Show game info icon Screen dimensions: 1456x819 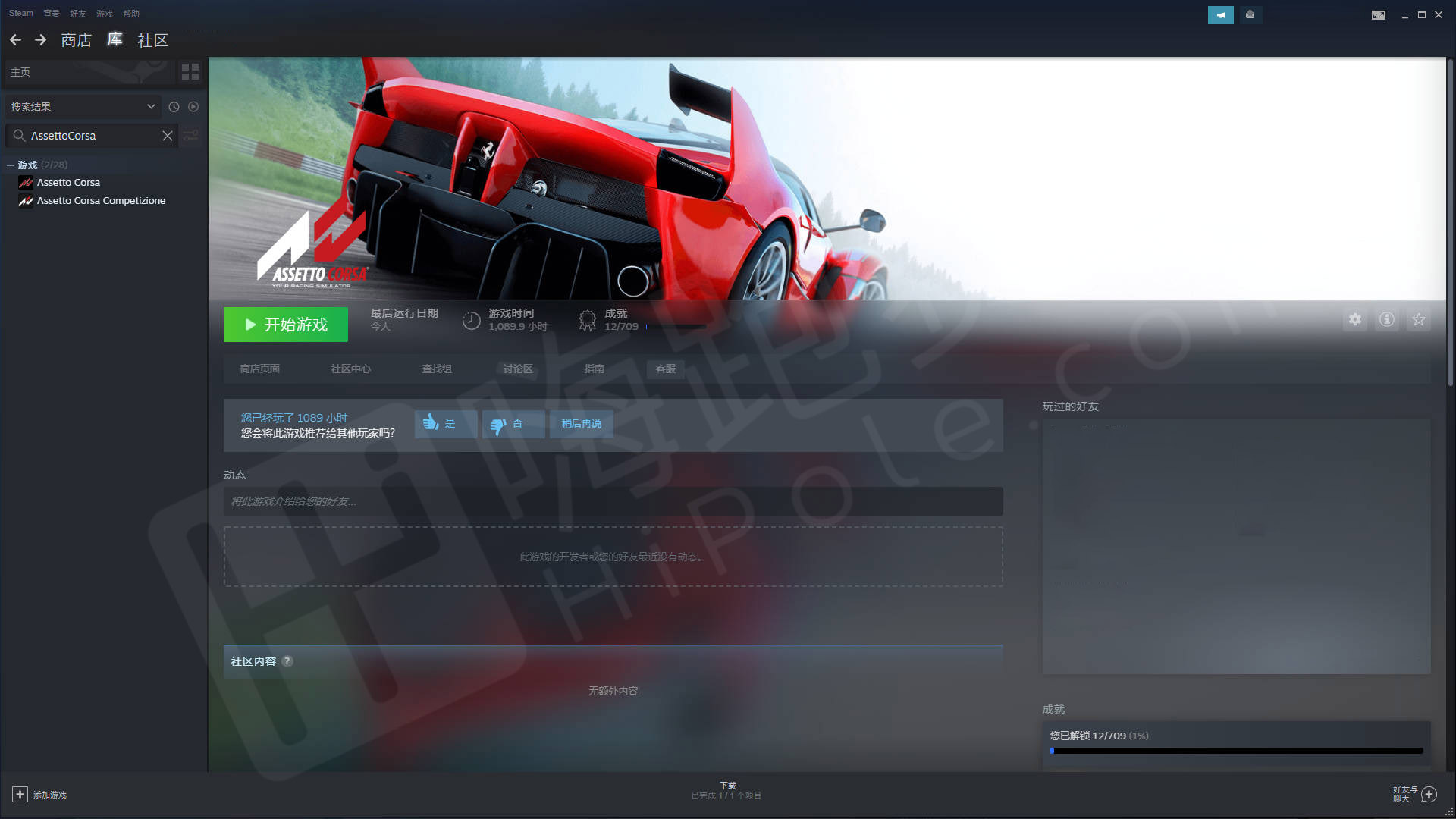[1386, 320]
